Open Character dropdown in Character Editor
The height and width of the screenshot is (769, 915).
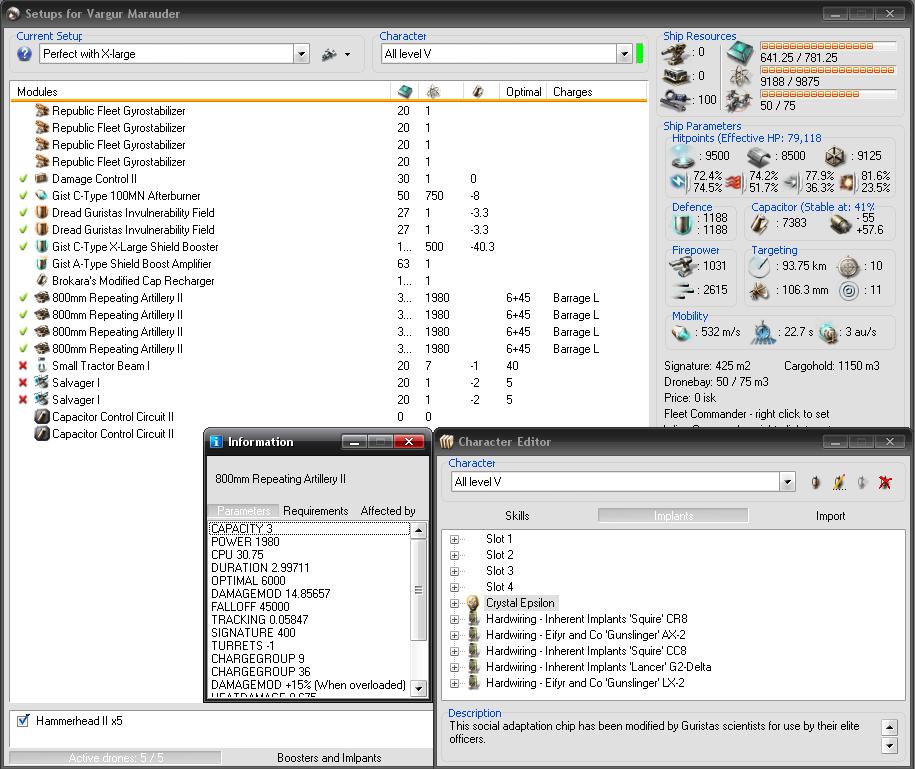[x=787, y=482]
